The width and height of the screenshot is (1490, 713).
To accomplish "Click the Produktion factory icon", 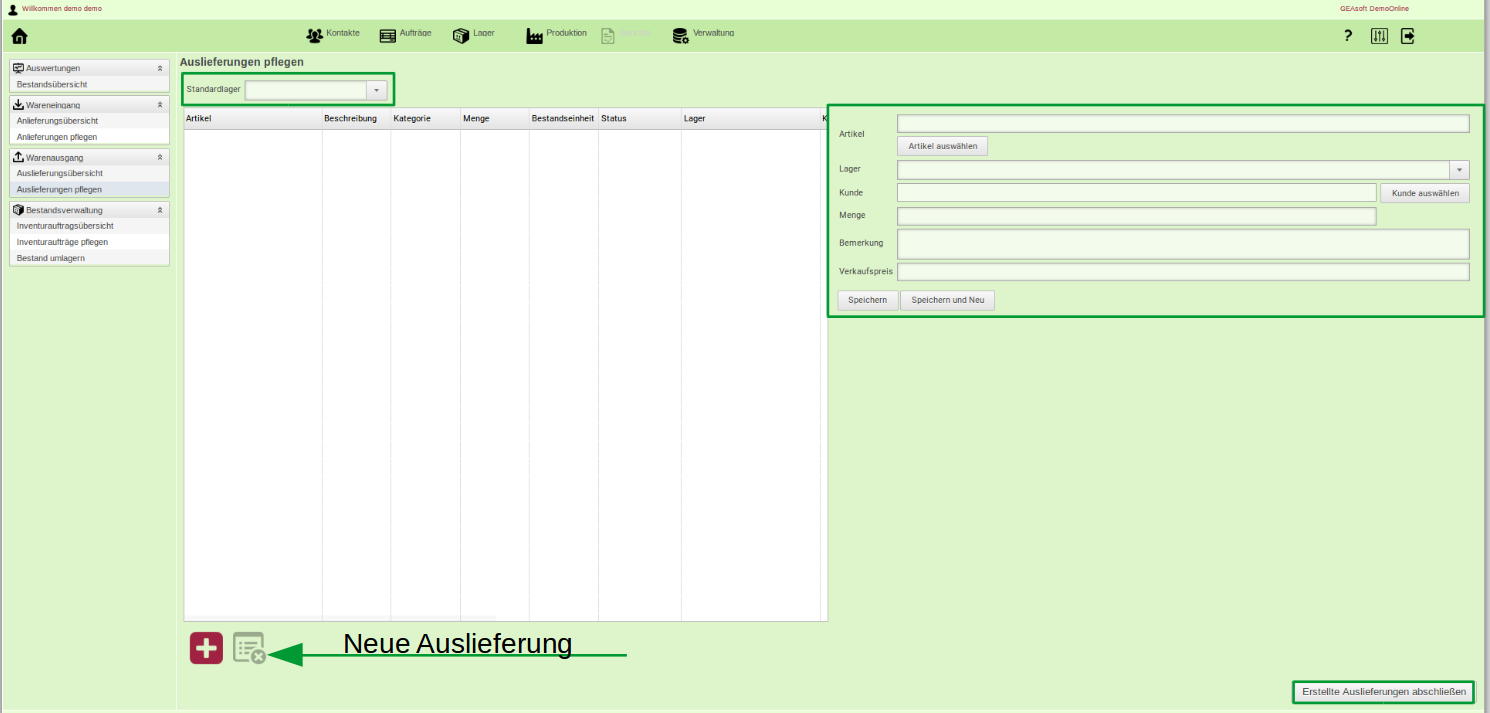I will 534,33.
